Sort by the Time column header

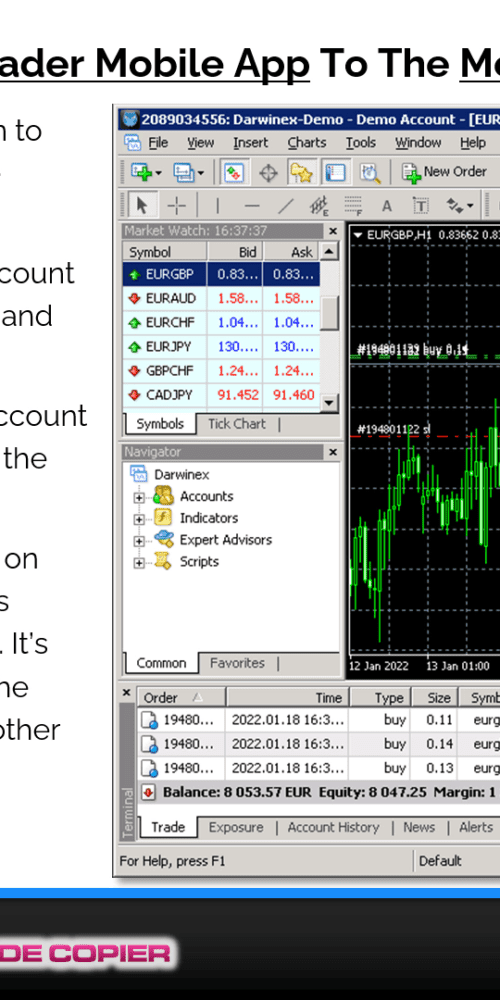pyautogui.click(x=288, y=698)
